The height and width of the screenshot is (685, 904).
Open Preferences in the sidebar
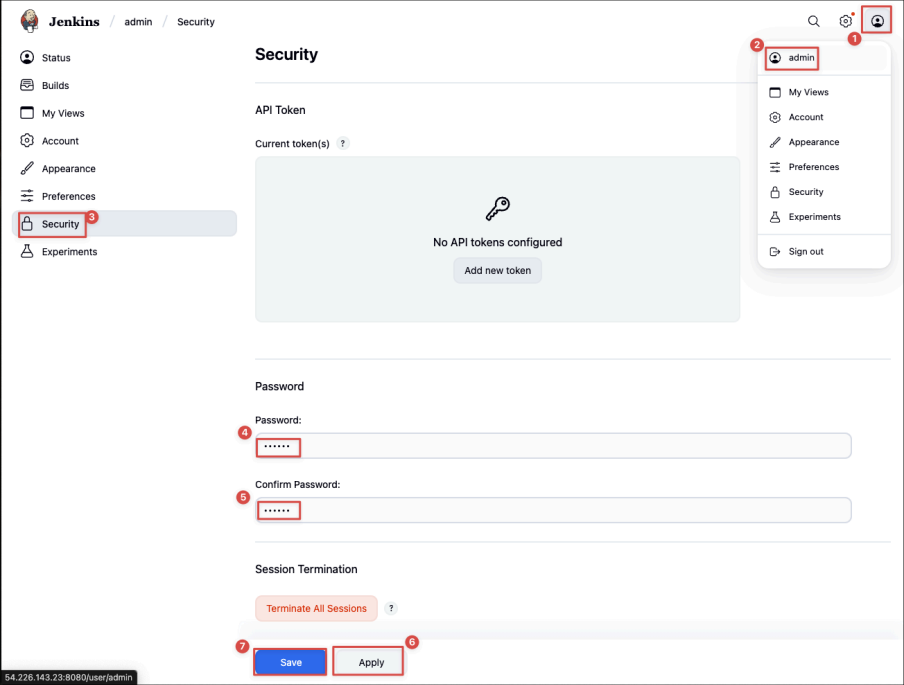(125, 196)
